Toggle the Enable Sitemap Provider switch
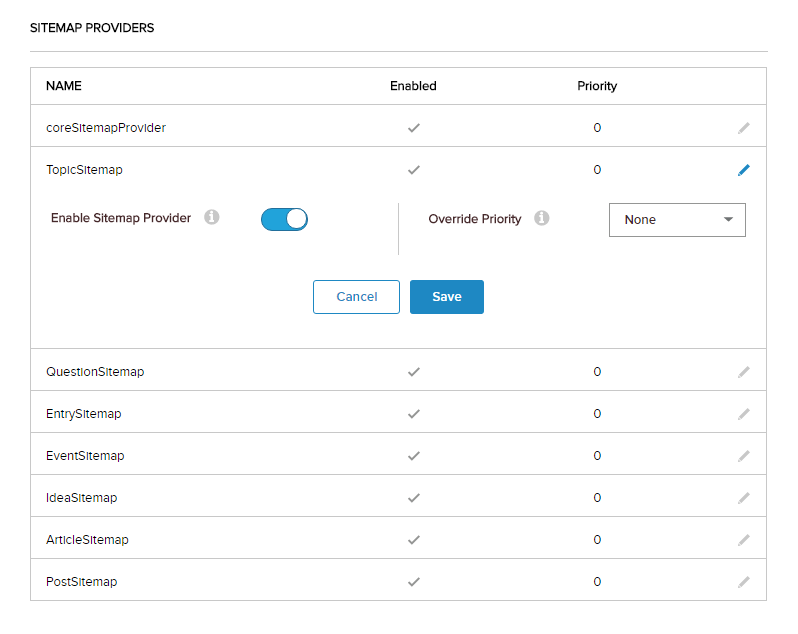The width and height of the screenshot is (798, 634). (284, 219)
